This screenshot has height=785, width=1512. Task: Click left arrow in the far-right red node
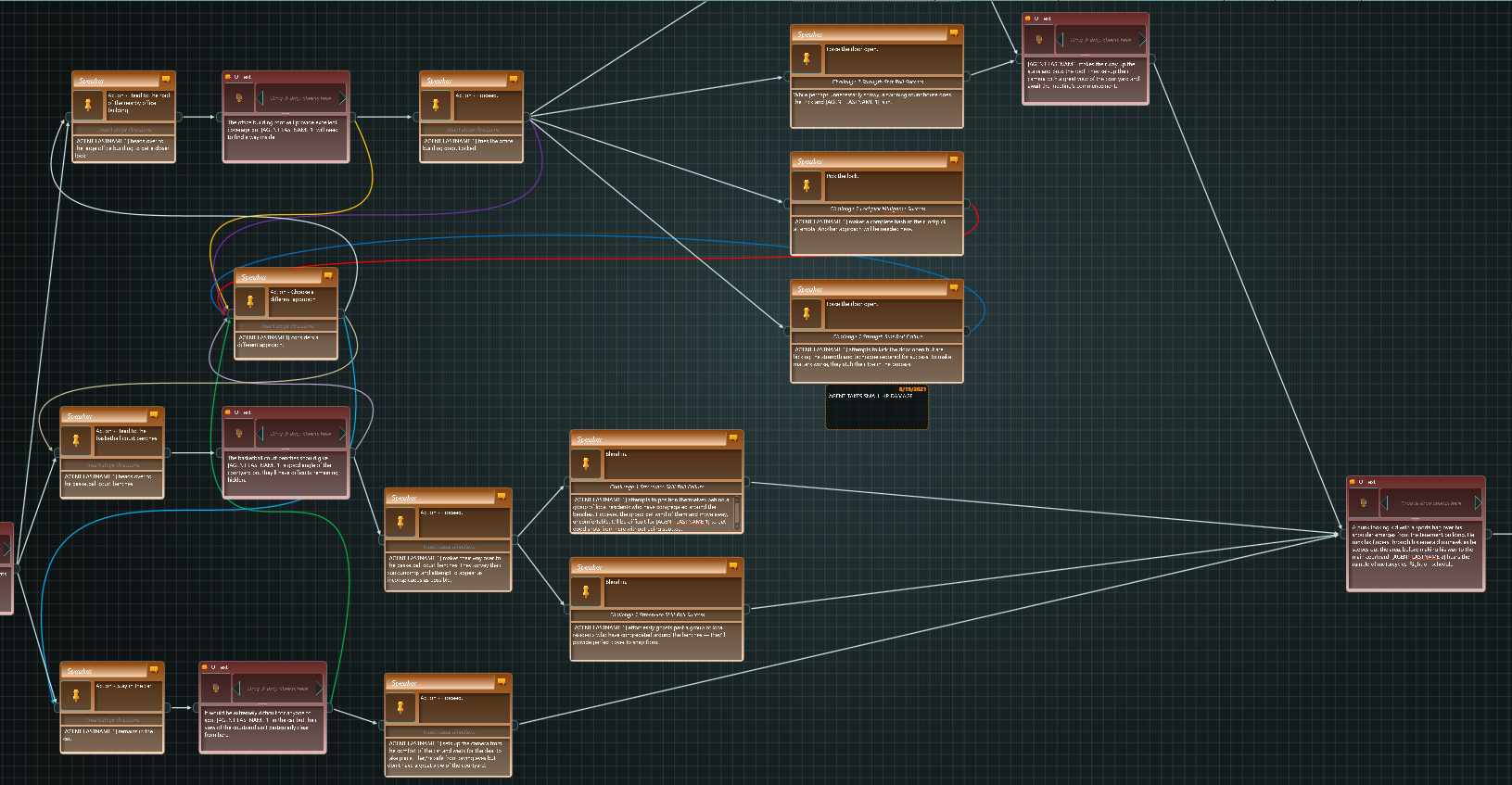[x=1385, y=503]
